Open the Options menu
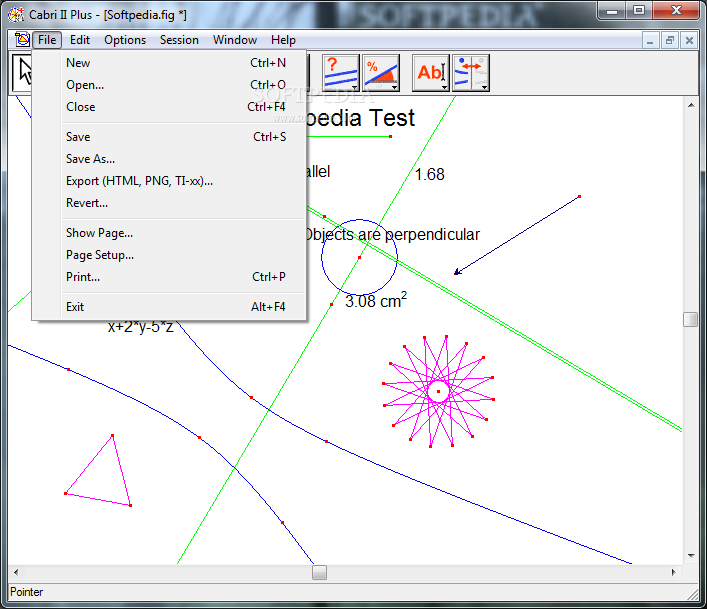The height and width of the screenshot is (609, 707). point(125,40)
